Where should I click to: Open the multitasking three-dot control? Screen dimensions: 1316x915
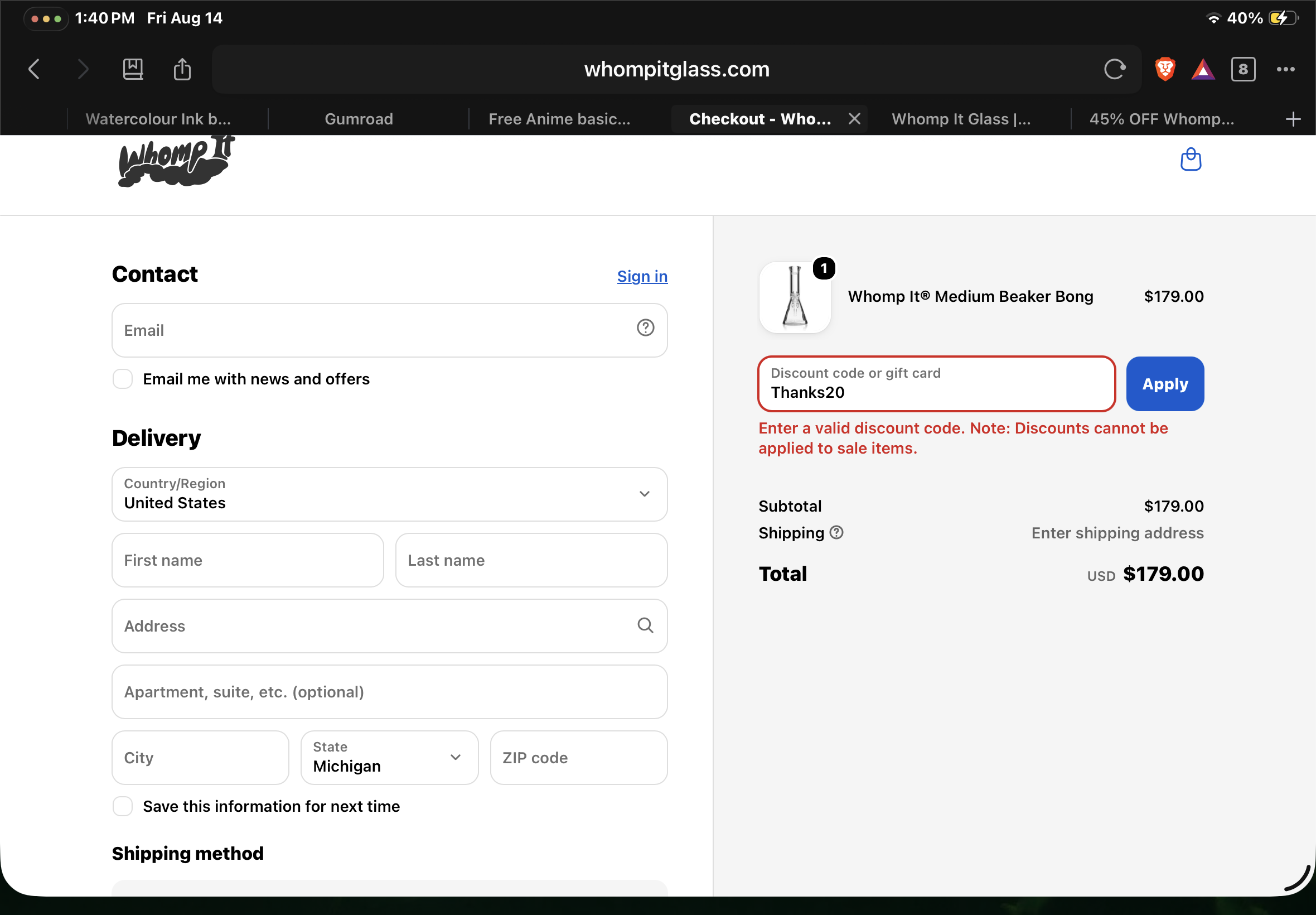pyautogui.click(x=46, y=18)
